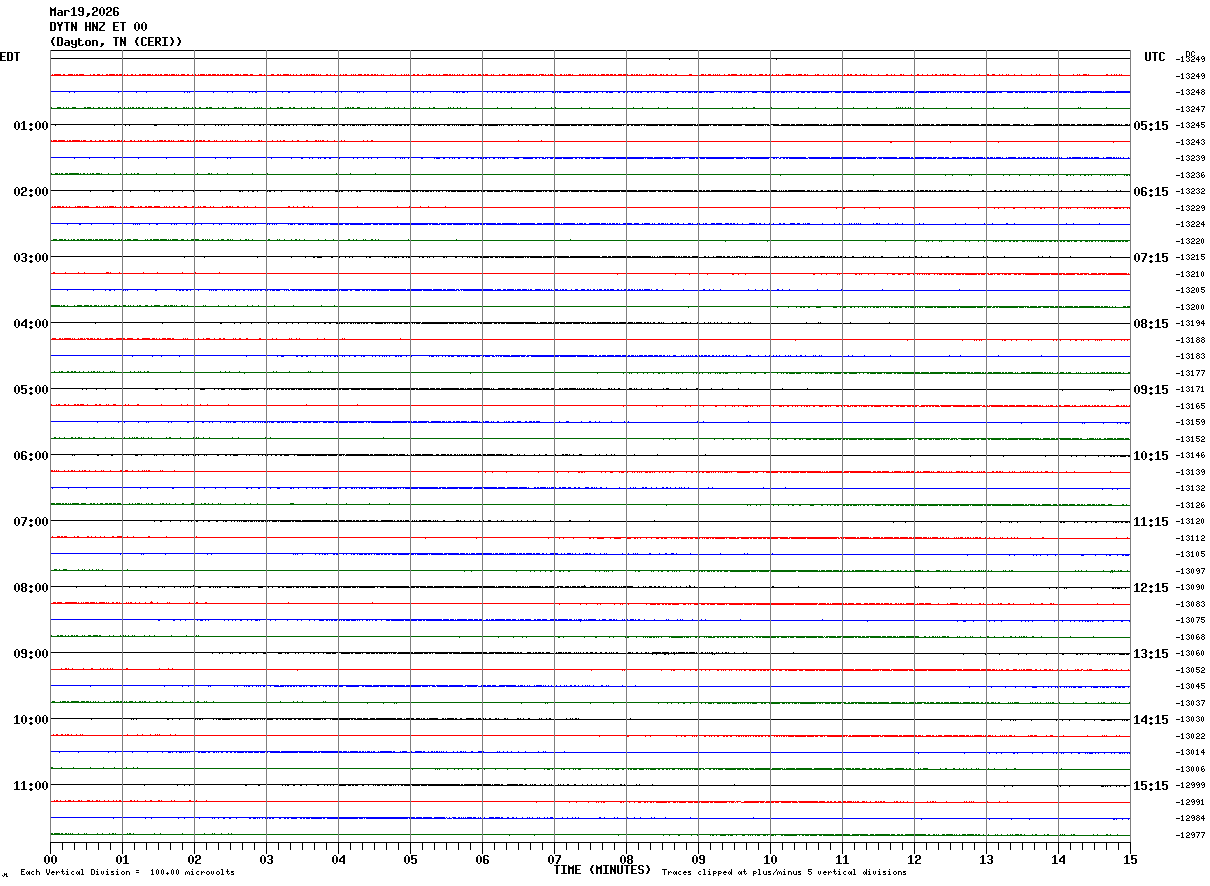Select minute tick label 04 on bottom axis
The height and width of the screenshot is (886, 1210).
(338, 859)
